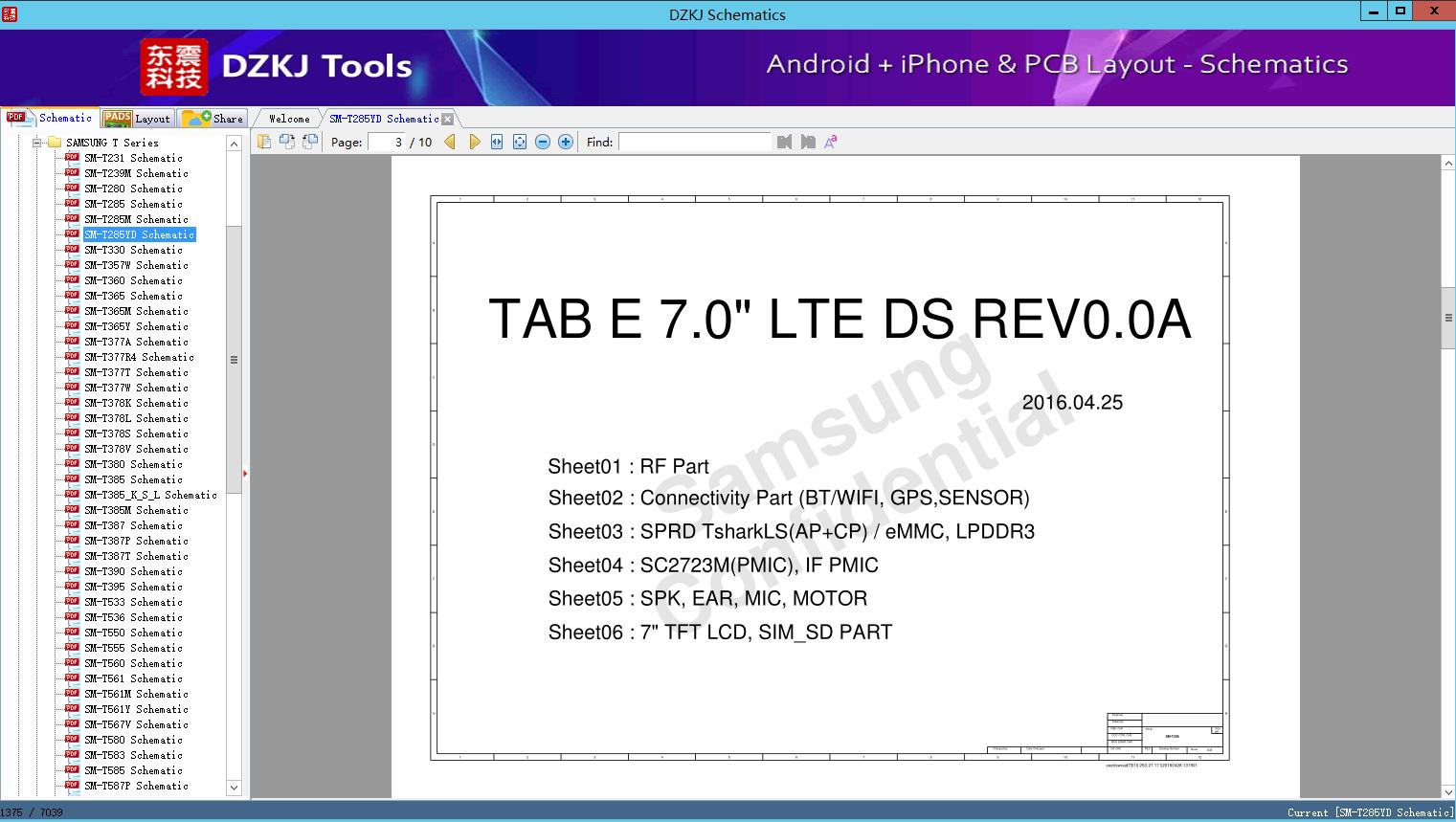Fit whole page in view
This screenshot has height=822, width=1456.
pyautogui.click(x=520, y=142)
